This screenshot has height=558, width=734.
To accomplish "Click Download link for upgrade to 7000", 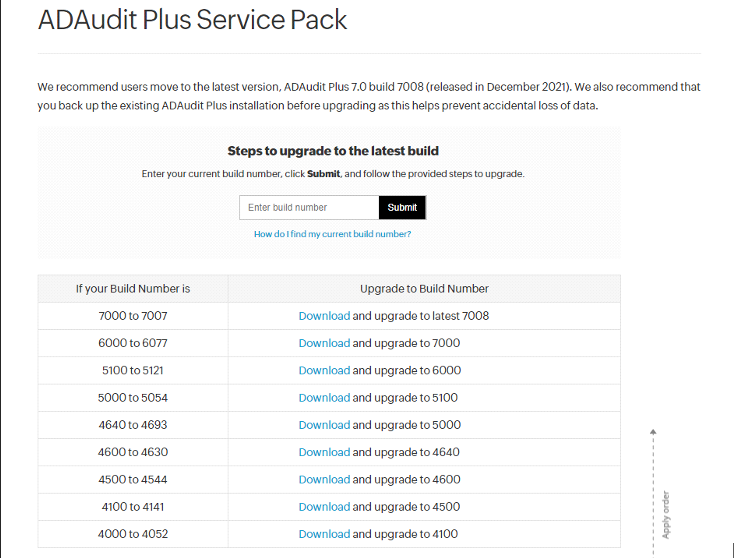I will coord(324,343).
